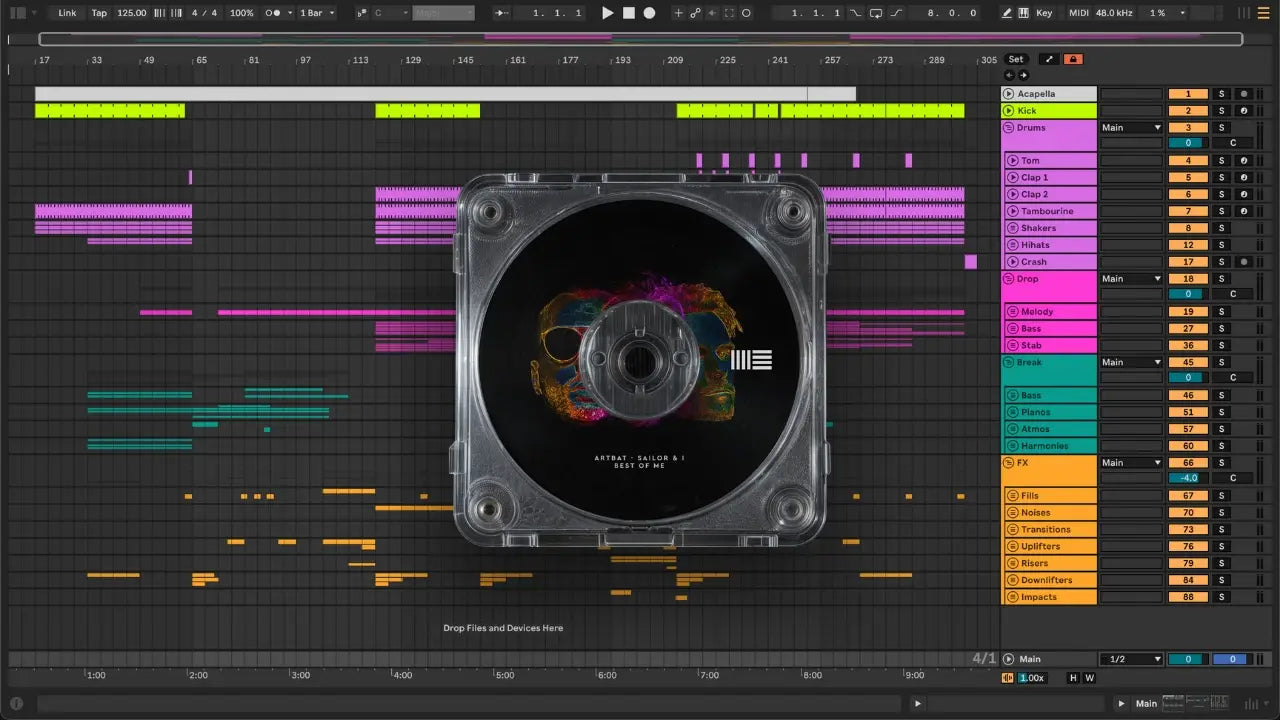Click the Stop button in transport

click(x=628, y=13)
